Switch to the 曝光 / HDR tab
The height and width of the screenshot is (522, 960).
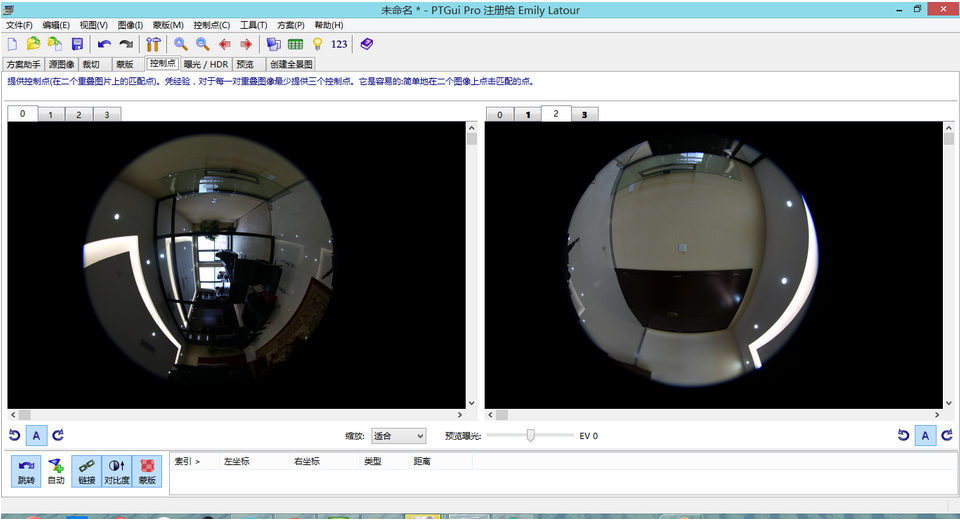coord(206,64)
